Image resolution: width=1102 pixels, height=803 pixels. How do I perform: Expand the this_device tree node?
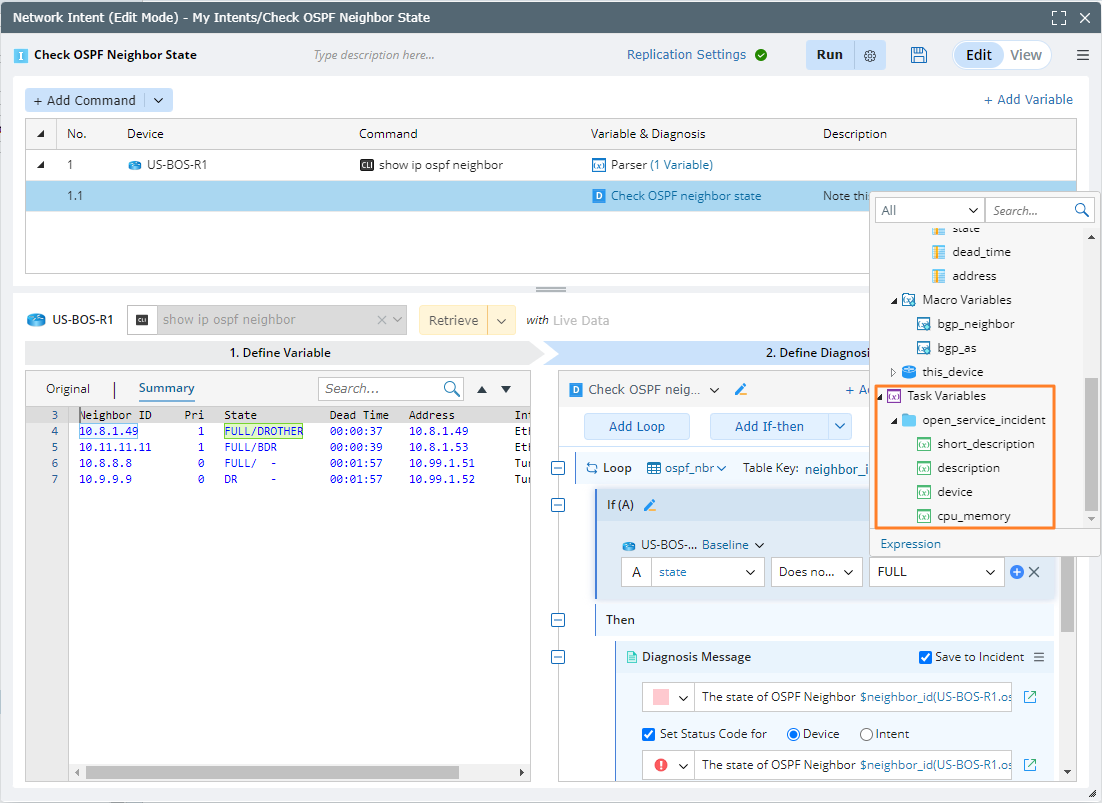click(x=894, y=372)
